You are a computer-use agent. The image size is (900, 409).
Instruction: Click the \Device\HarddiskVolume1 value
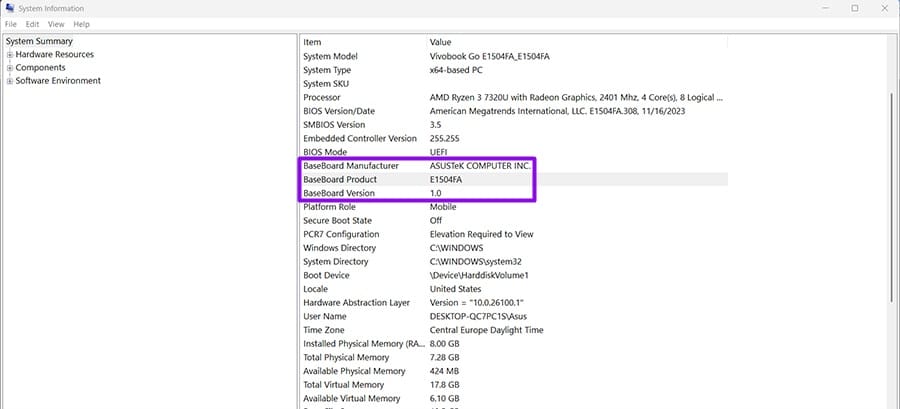click(x=479, y=275)
